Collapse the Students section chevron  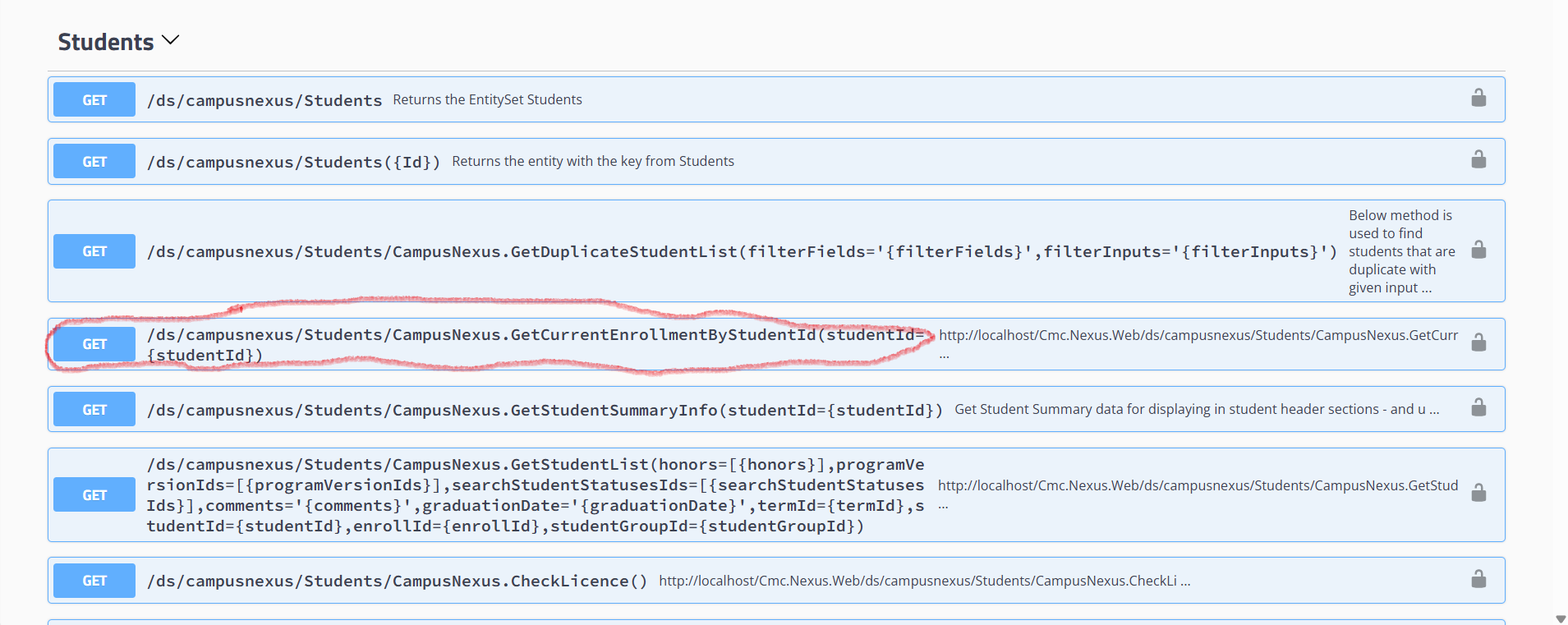(171, 40)
